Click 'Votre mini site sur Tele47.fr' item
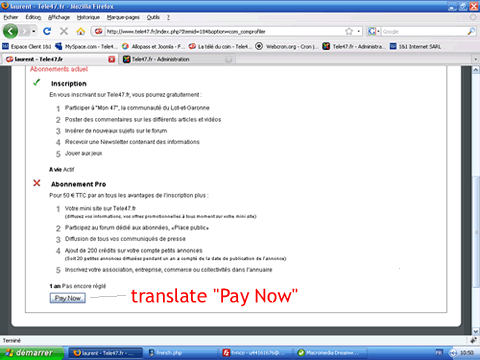 click(100, 209)
